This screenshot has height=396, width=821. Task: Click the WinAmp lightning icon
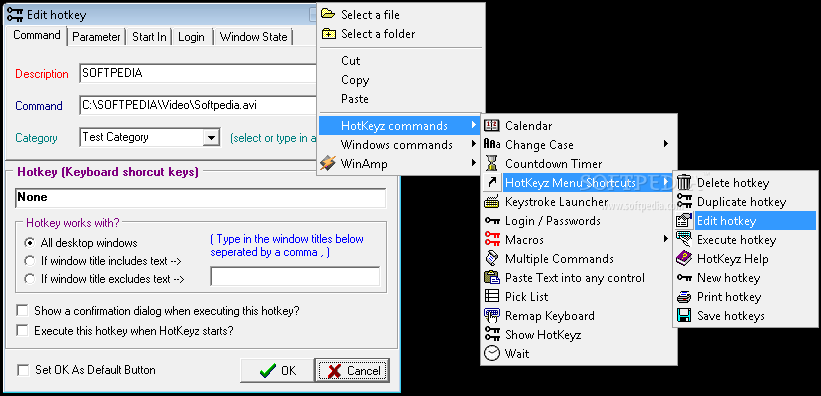(x=328, y=163)
